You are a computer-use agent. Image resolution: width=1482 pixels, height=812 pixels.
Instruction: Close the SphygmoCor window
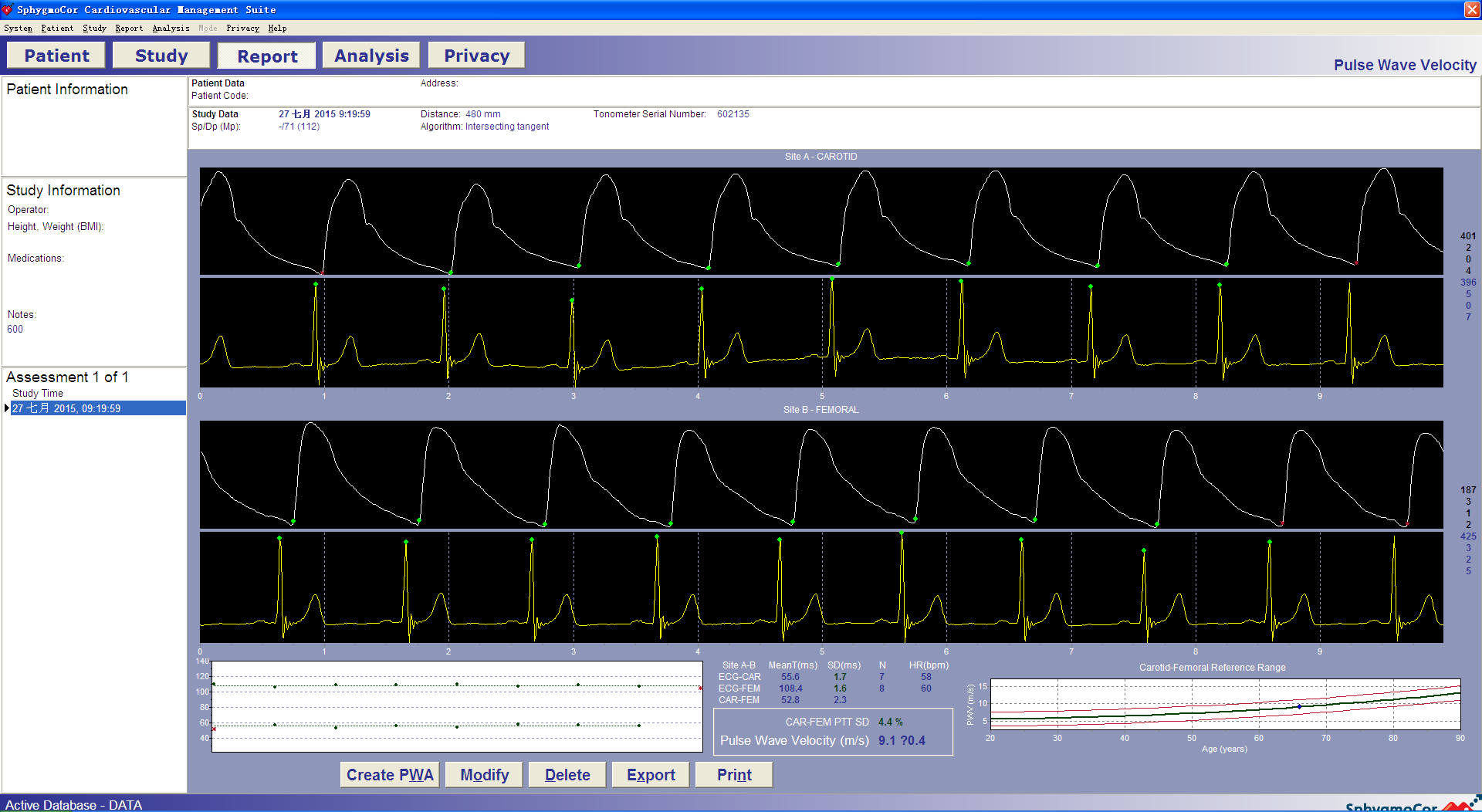(x=1472, y=9)
